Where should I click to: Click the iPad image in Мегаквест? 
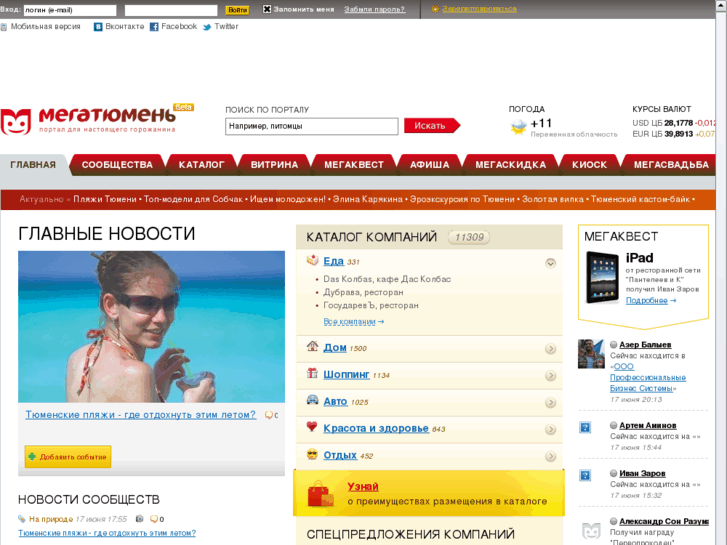pos(602,277)
